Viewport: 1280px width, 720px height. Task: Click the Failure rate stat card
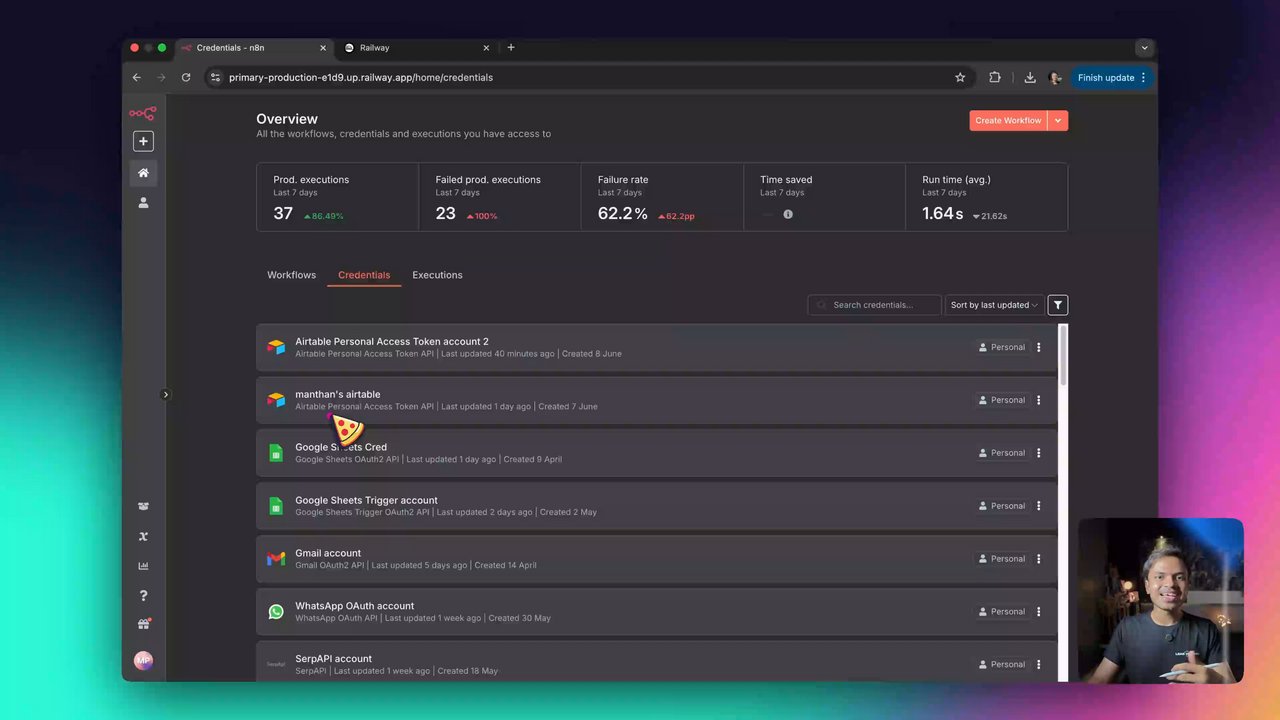(x=662, y=197)
